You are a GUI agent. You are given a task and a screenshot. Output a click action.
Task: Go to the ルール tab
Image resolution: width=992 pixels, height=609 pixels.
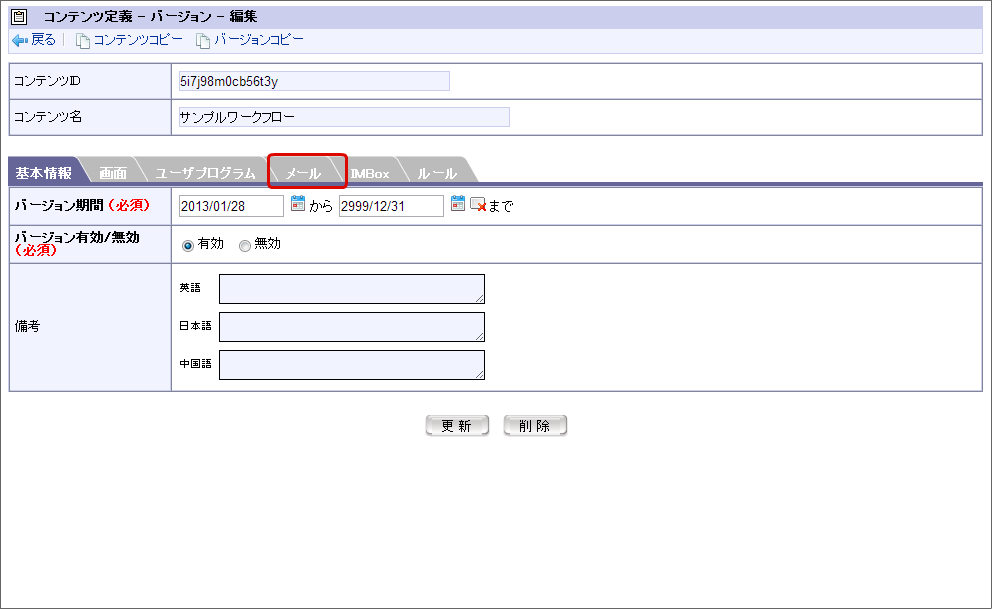click(x=437, y=173)
